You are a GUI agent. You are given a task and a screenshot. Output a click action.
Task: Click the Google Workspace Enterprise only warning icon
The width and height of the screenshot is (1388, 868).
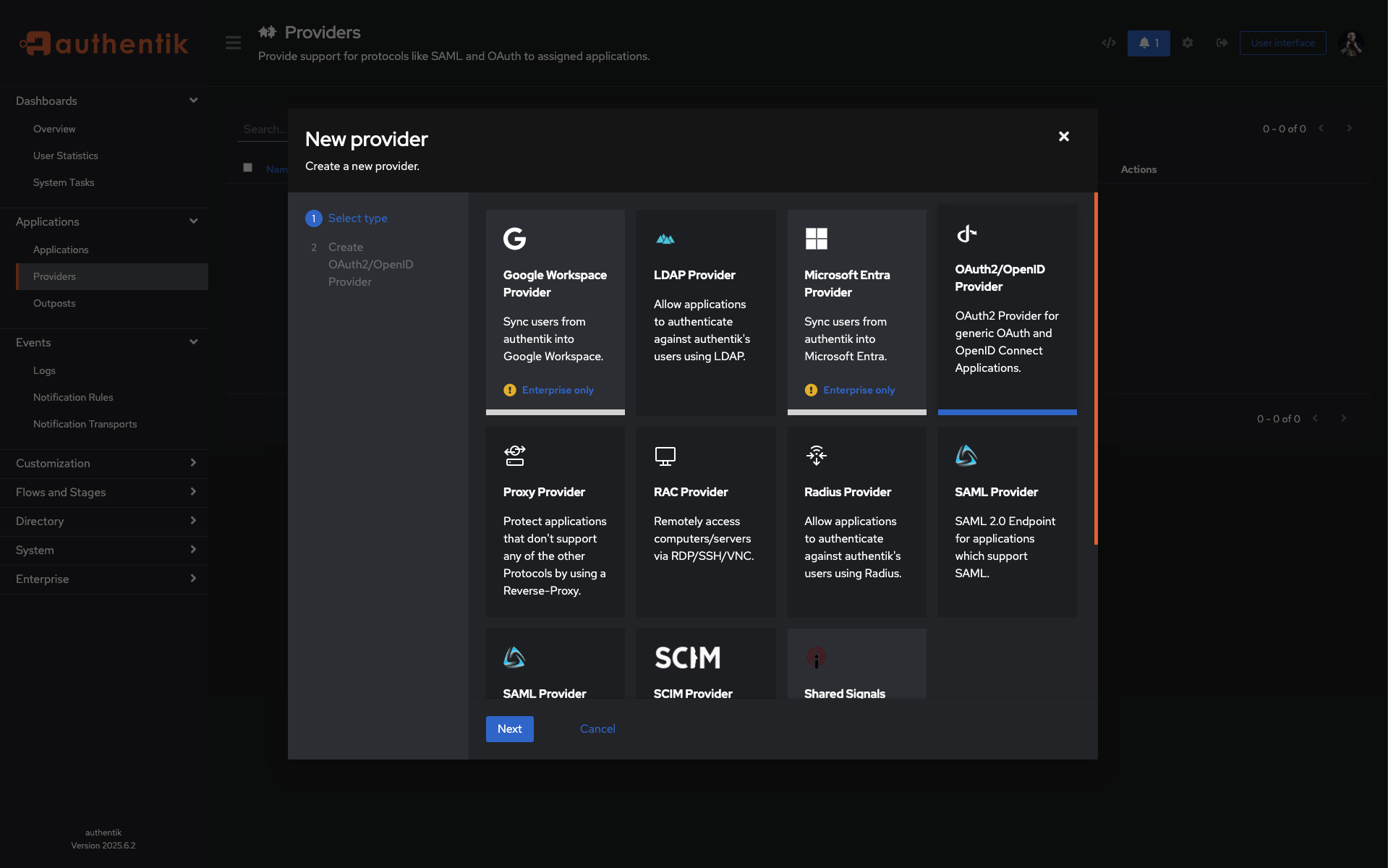(x=510, y=390)
